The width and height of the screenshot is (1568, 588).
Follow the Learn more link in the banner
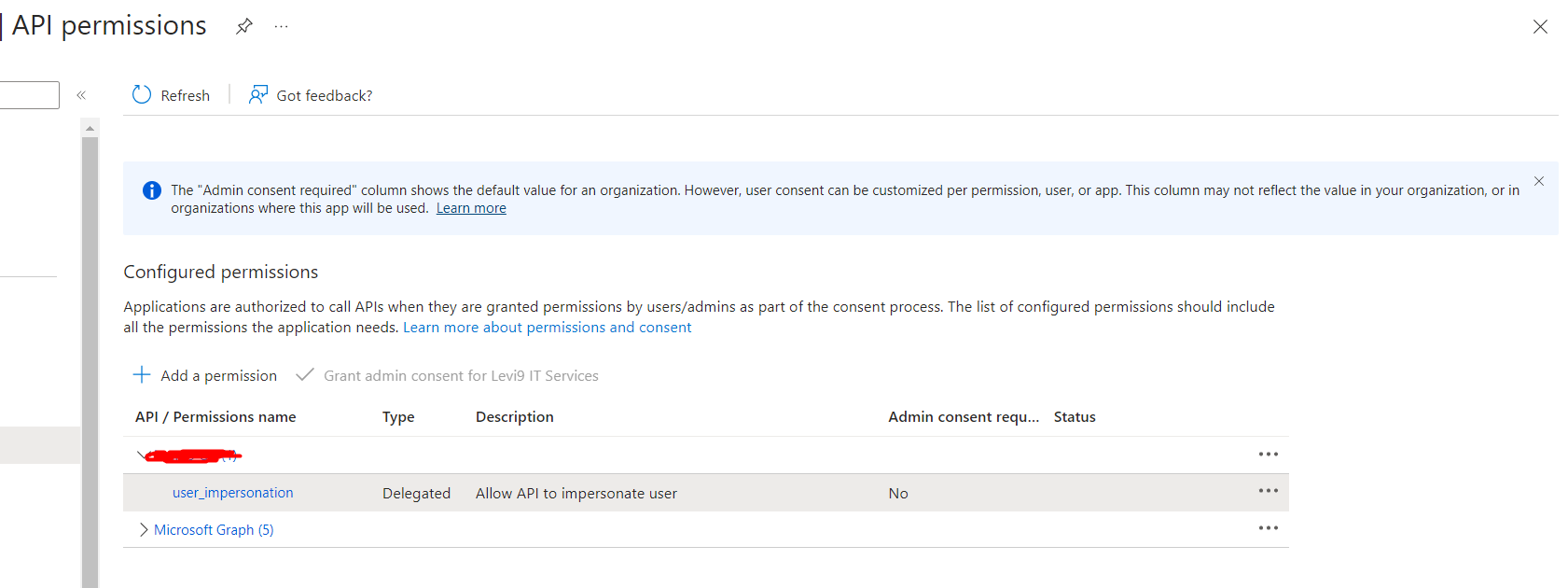(470, 207)
